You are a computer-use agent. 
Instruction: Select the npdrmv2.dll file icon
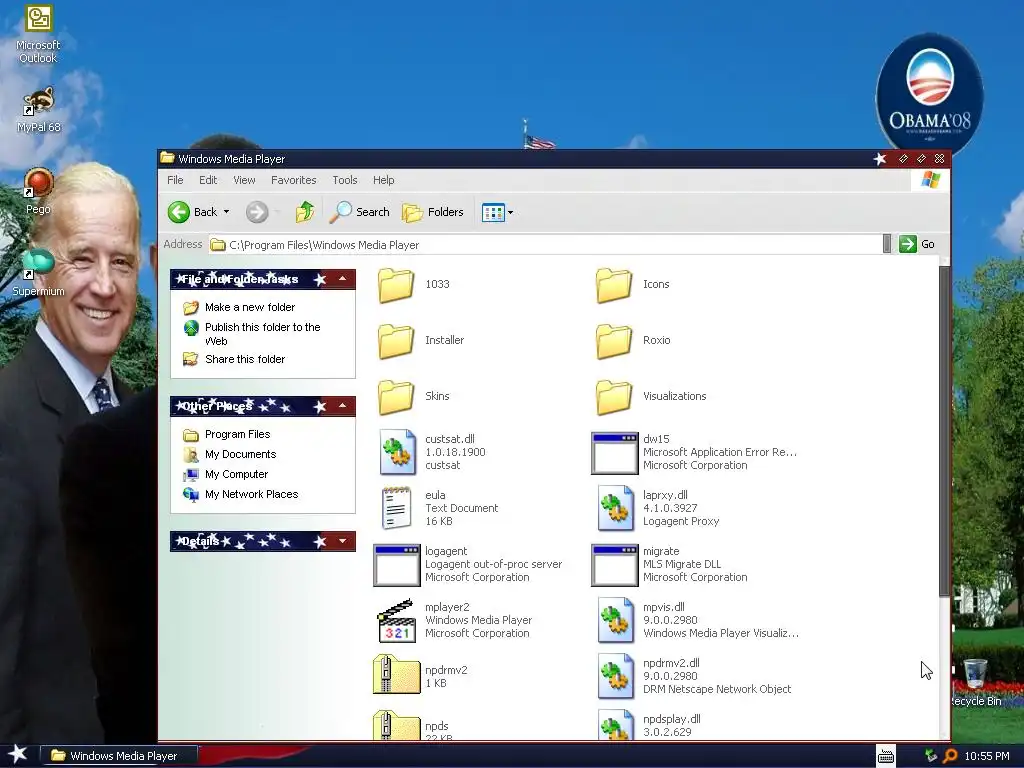pyautogui.click(x=616, y=677)
